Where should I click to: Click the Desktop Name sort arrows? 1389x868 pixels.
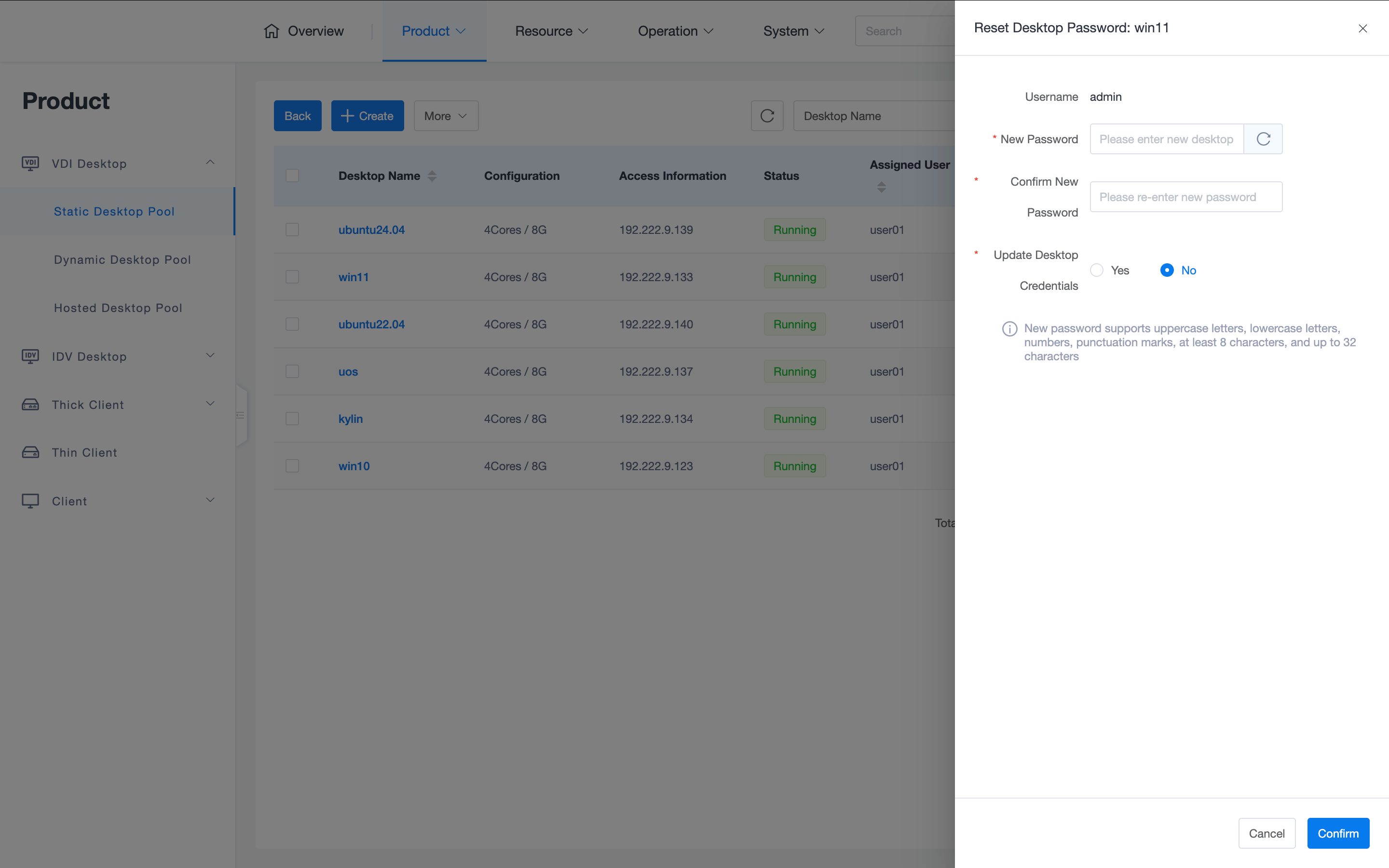coord(432,176)
